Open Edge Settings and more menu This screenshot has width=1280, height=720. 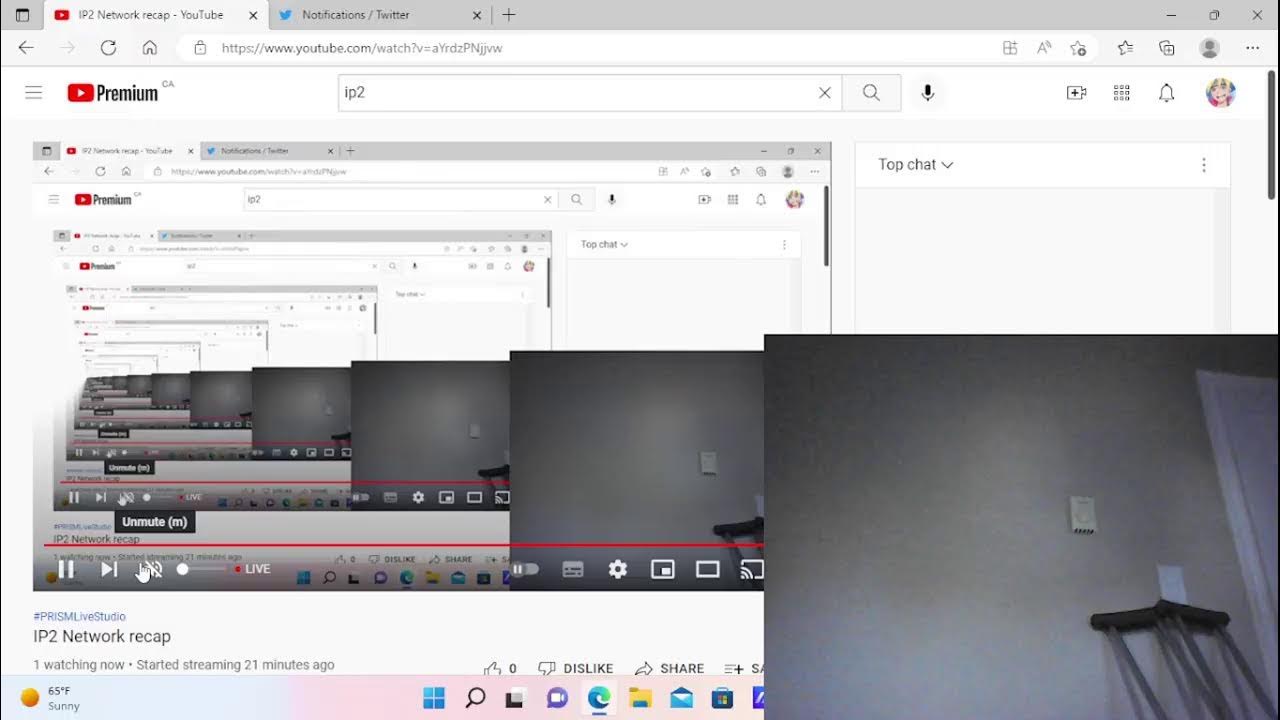pyautogui.click(x=1253, y=48)
